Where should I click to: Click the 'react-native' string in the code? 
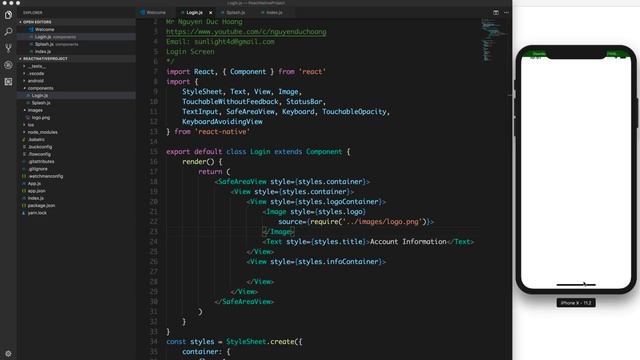(x=222, y=132)
